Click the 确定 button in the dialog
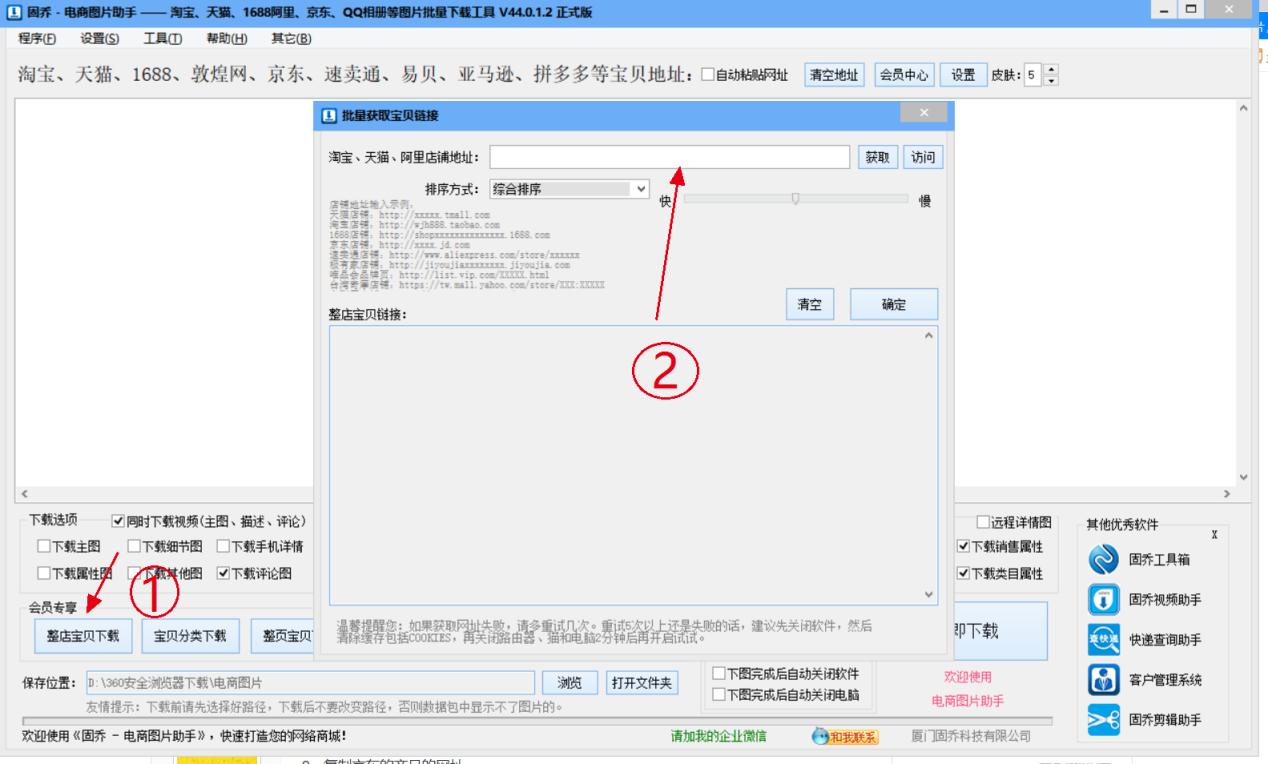Image resolution: width=1268 pixels, height=764 pixels. coord(893,305)
